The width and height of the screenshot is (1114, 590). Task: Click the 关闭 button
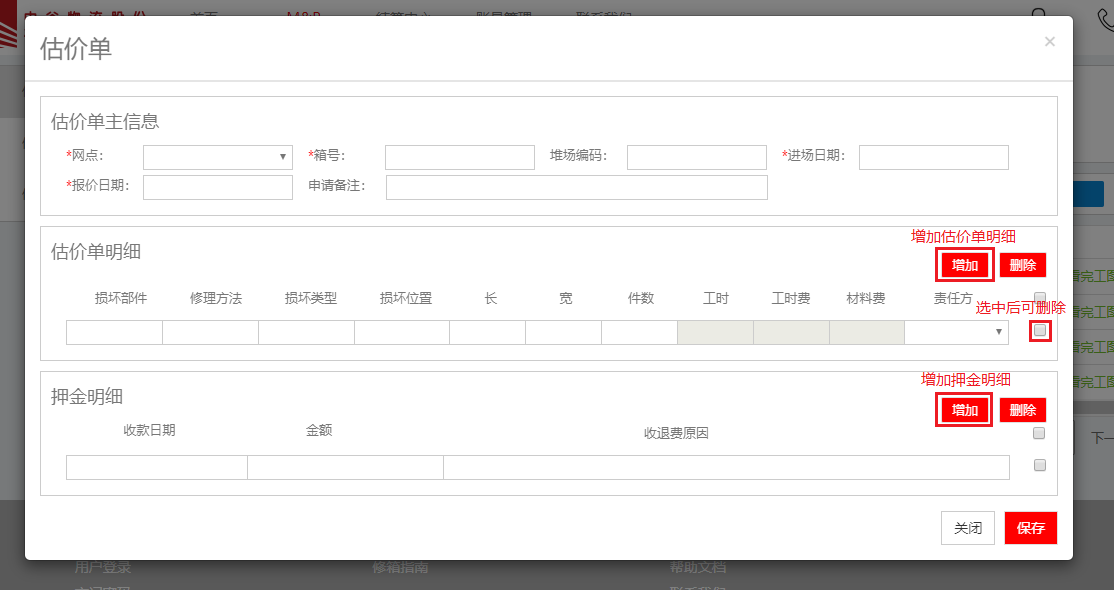point(967,528)
